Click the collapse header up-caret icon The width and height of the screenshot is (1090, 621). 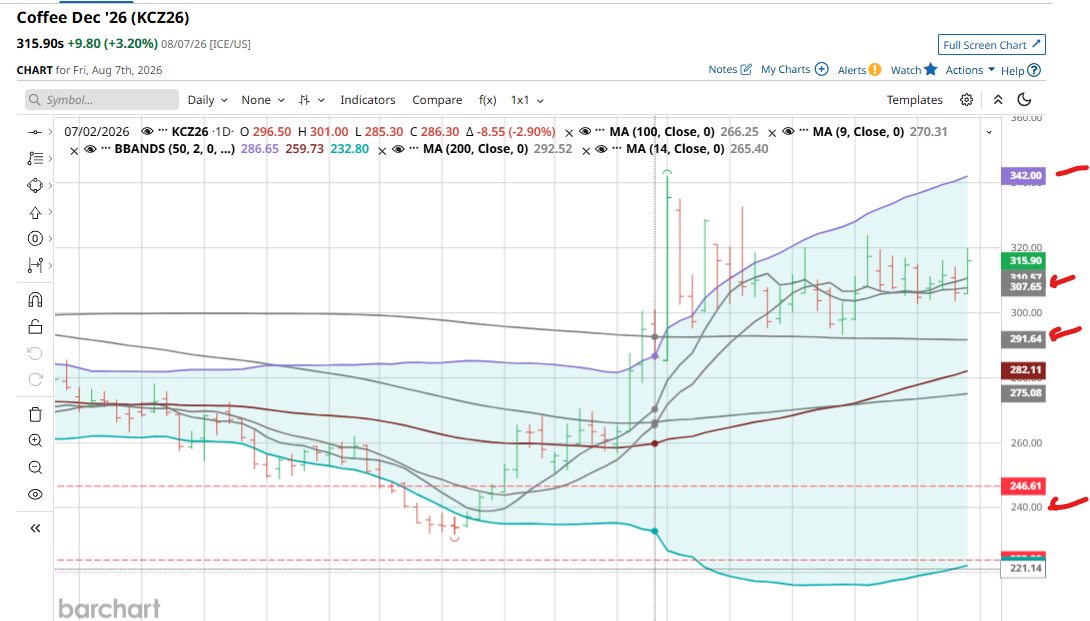coord(998,99)
